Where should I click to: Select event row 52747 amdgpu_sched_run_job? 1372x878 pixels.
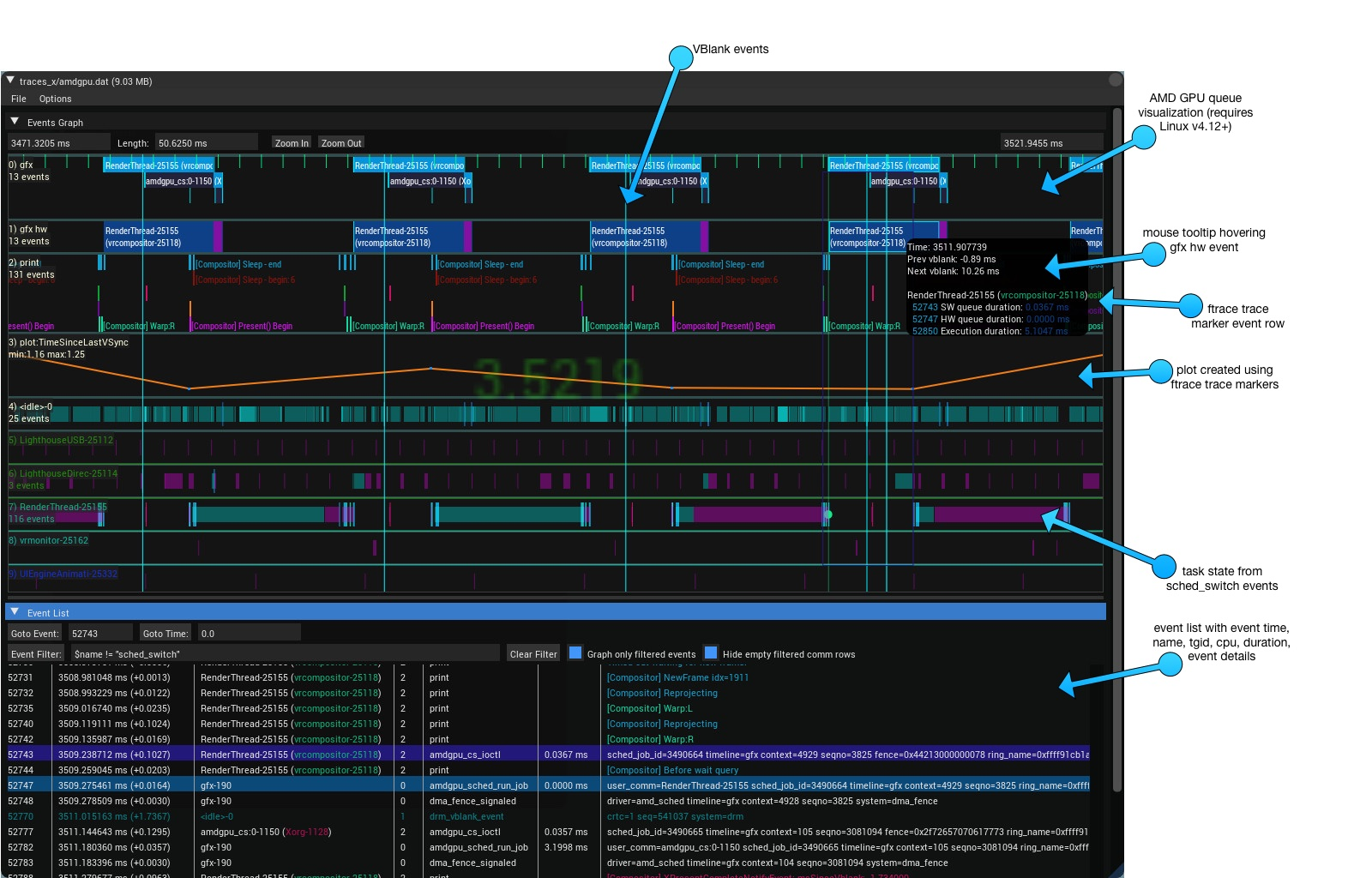[x=549, y=785]
